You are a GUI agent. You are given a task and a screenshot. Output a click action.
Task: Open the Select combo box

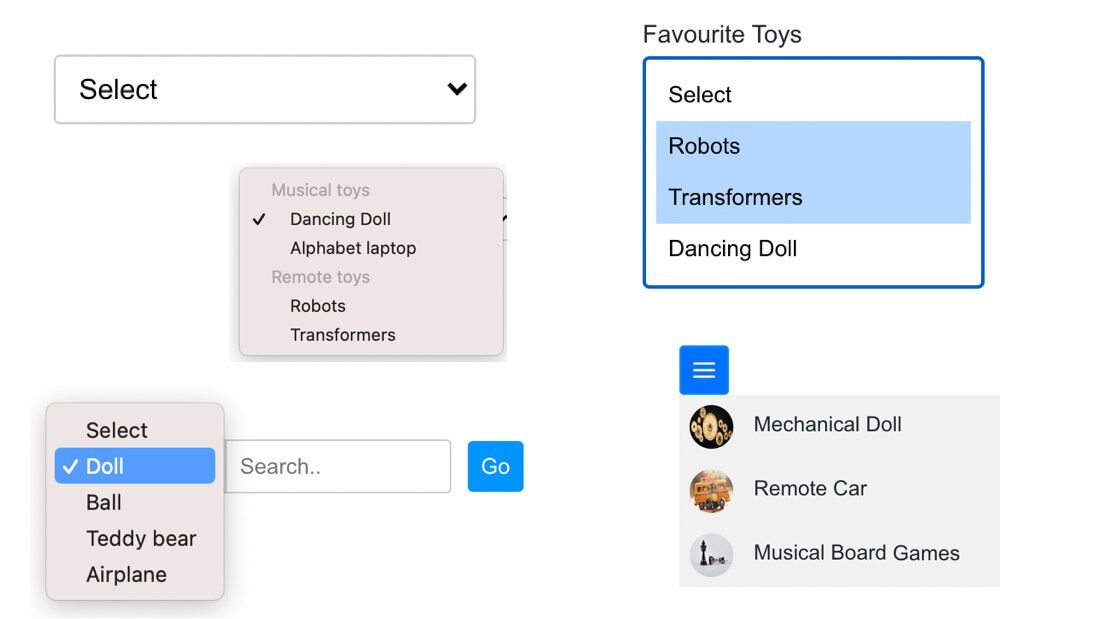point(264,89)
